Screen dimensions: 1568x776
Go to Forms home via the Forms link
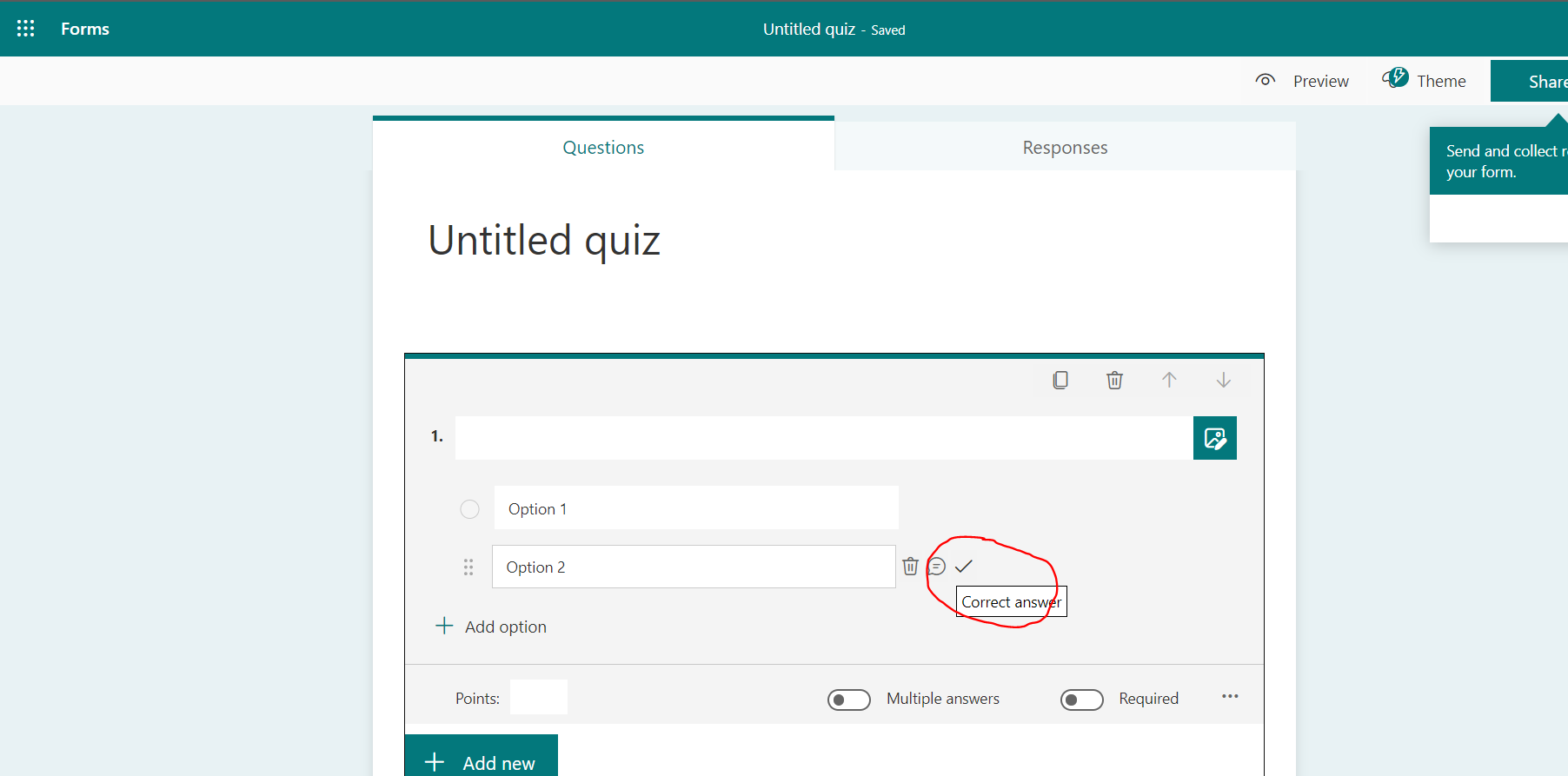pyautogui.click(x=85, y=29)
